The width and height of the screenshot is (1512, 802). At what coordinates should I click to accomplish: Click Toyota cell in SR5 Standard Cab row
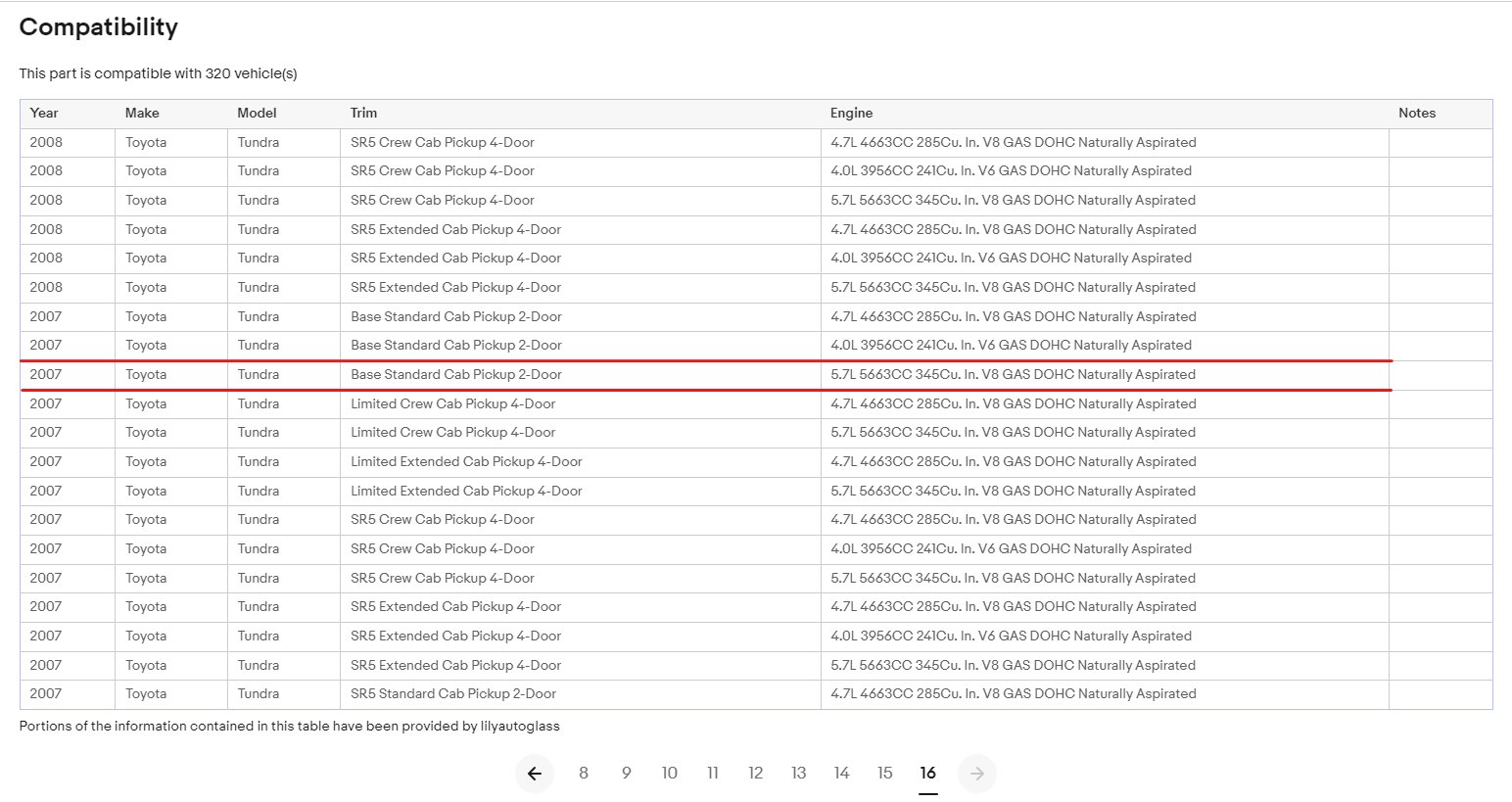pyautogui.click(x=171, y=694)
